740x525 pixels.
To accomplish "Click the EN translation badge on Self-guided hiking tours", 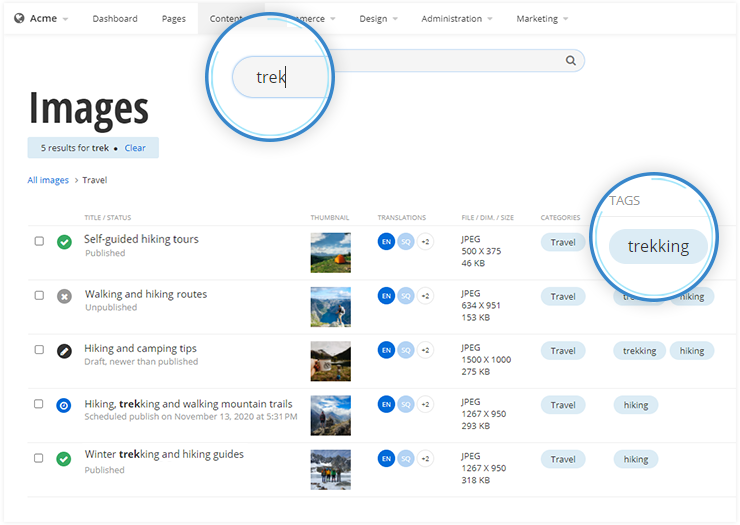I will pos(386,241).
